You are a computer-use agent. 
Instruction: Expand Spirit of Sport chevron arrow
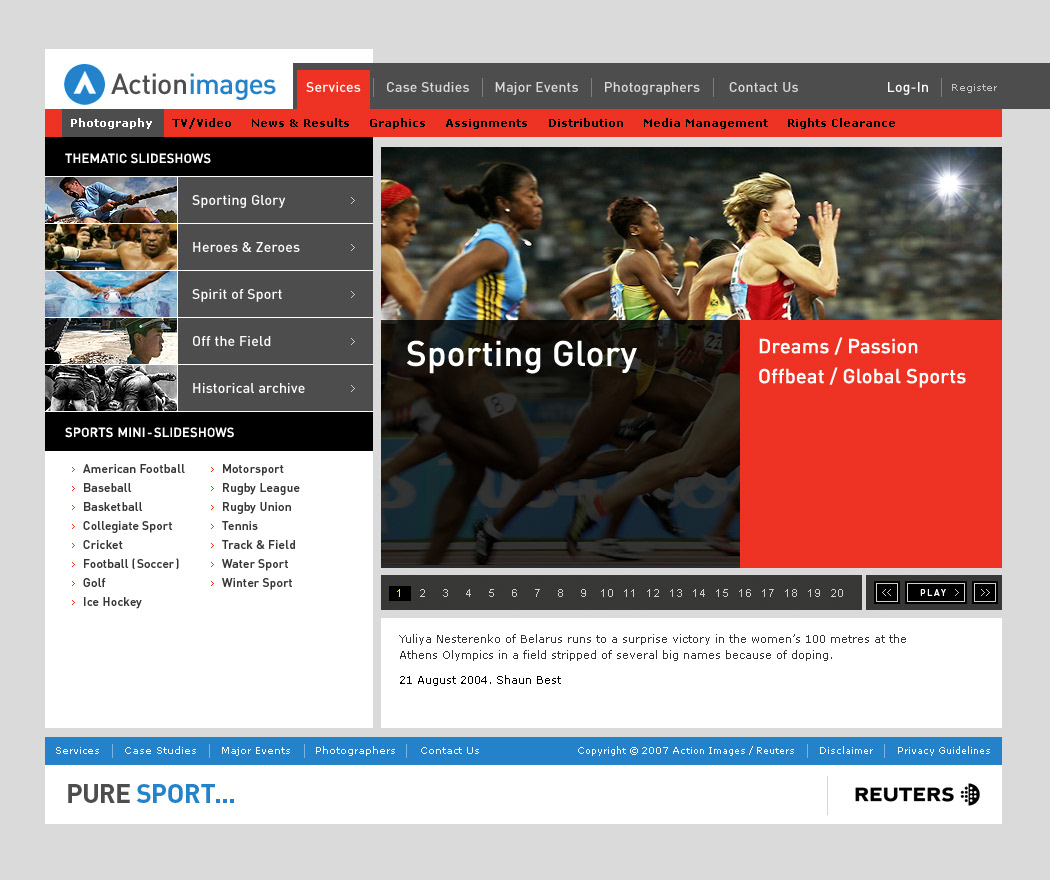[x=353, y=294]
